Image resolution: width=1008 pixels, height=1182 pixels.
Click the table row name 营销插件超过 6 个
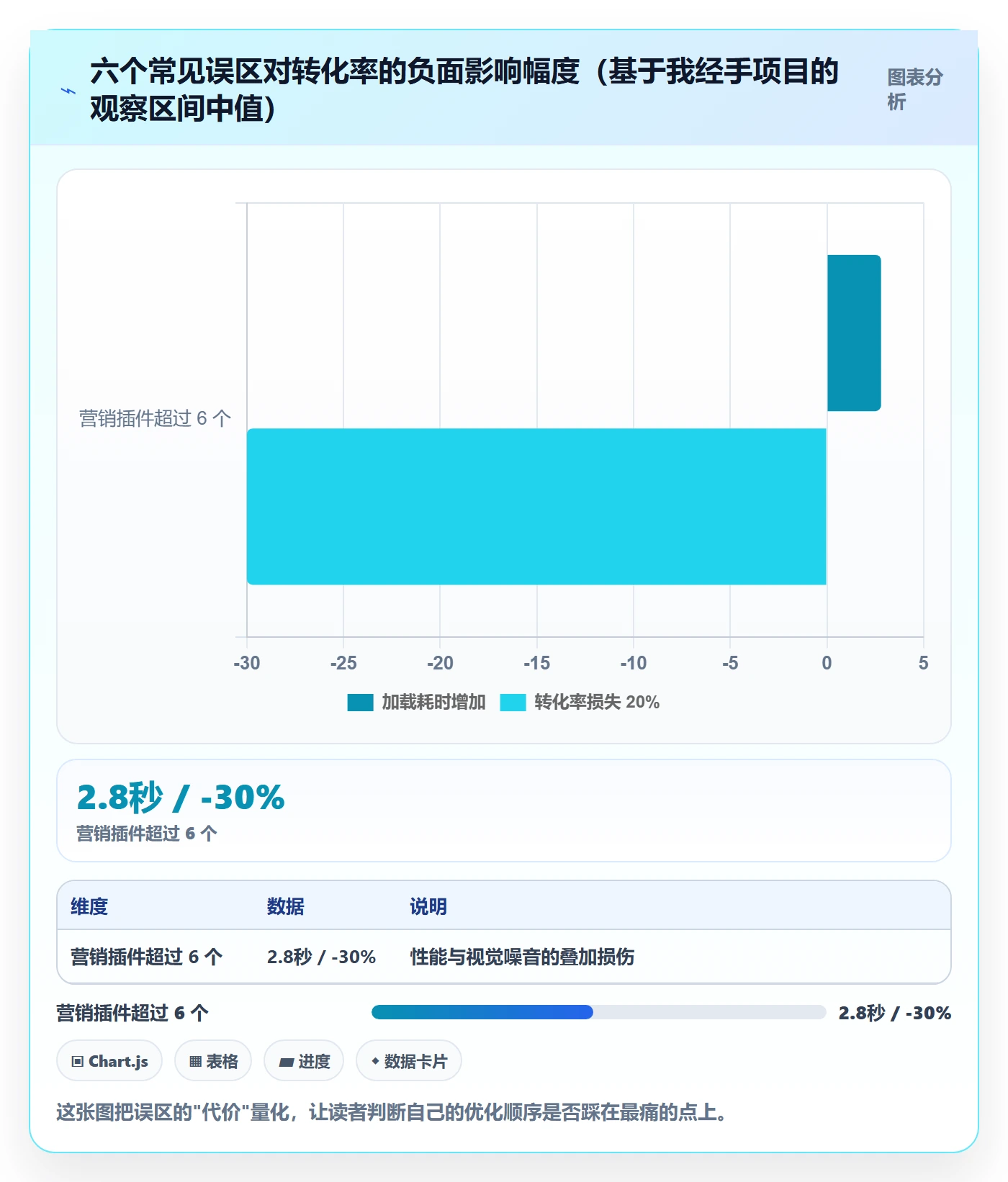pos(147,957)
